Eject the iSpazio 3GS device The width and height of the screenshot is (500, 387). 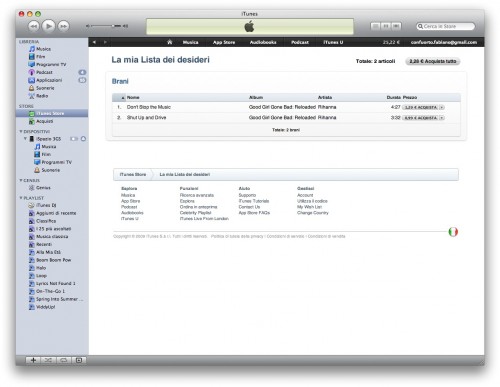tap(83, 139)
